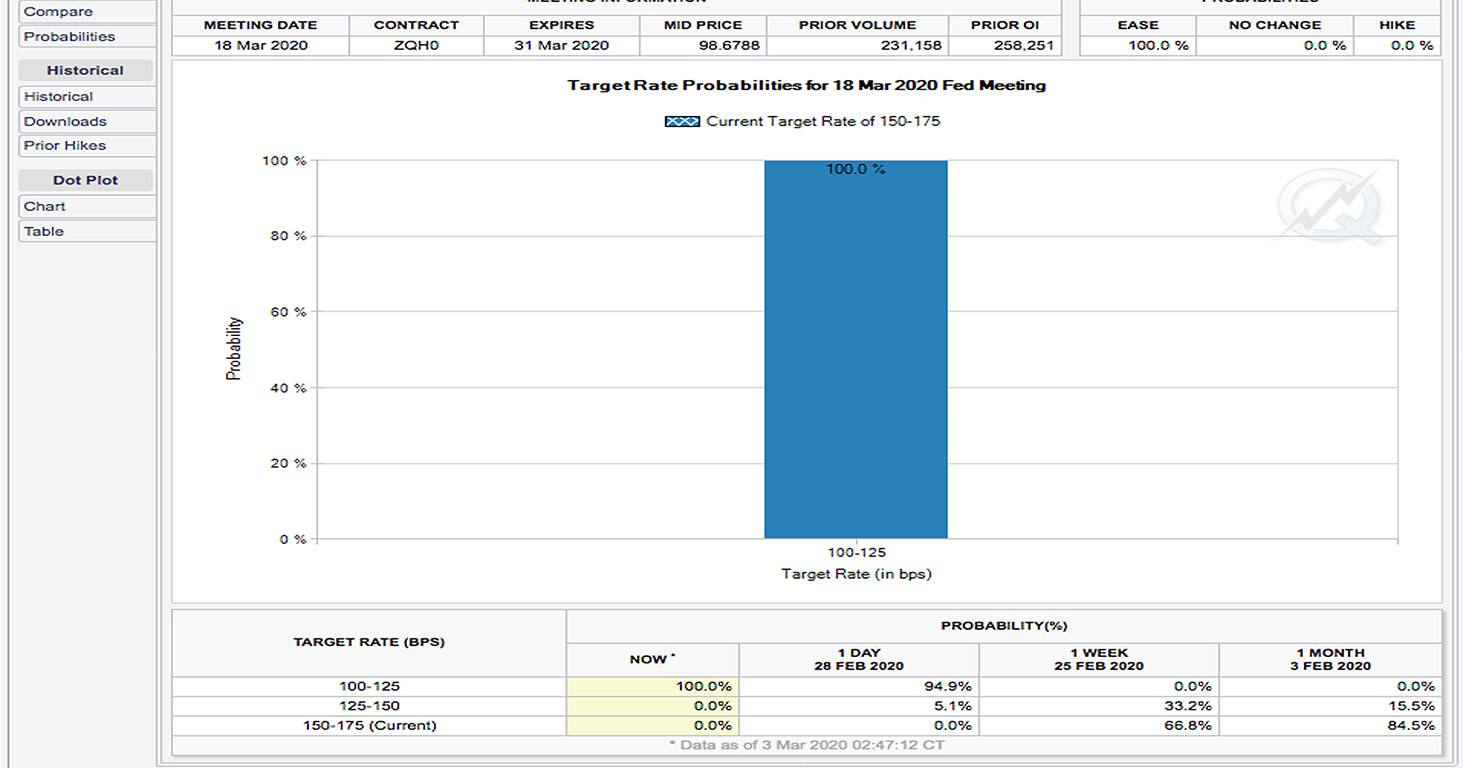Select the 125-150 row label in the table
The width and height of the screenshot is (1463, 768).
(369, 706)
